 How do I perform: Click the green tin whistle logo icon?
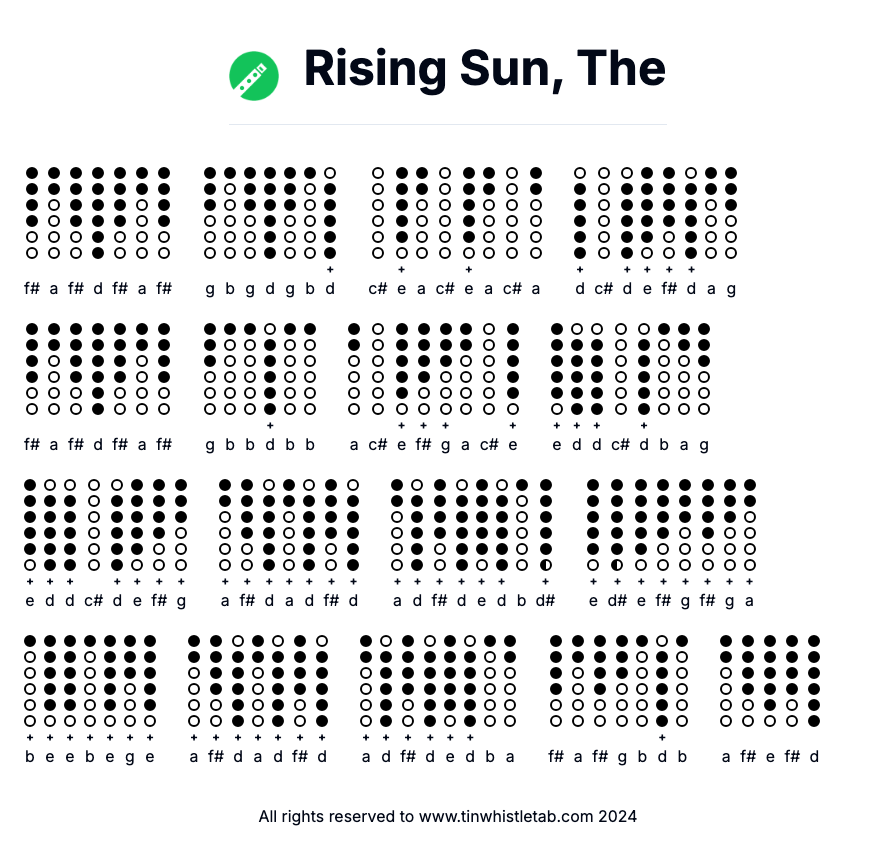pyautogui.click(x=254, y=76)
